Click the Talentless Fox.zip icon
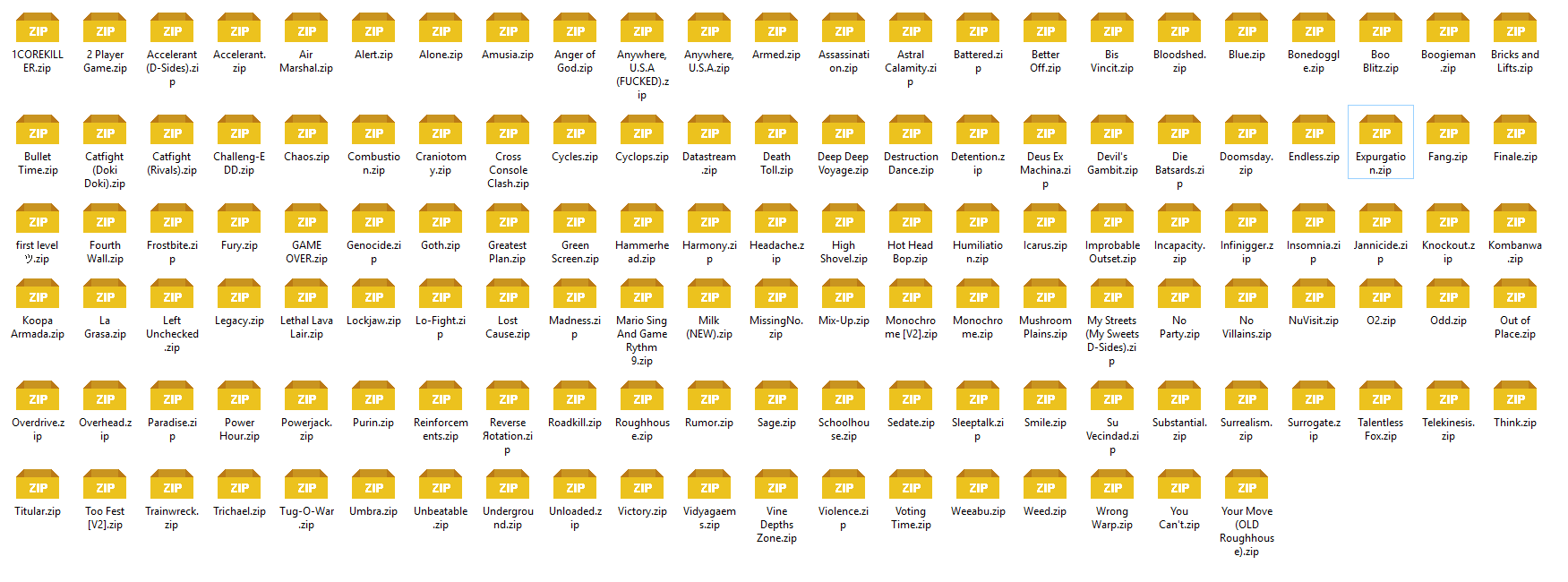 1381,397
